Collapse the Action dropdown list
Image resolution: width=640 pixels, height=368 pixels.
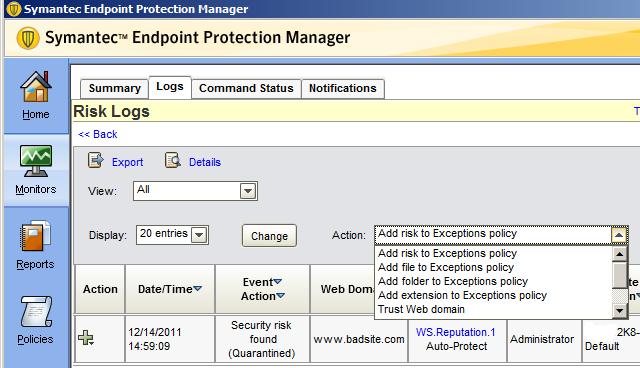619,235
